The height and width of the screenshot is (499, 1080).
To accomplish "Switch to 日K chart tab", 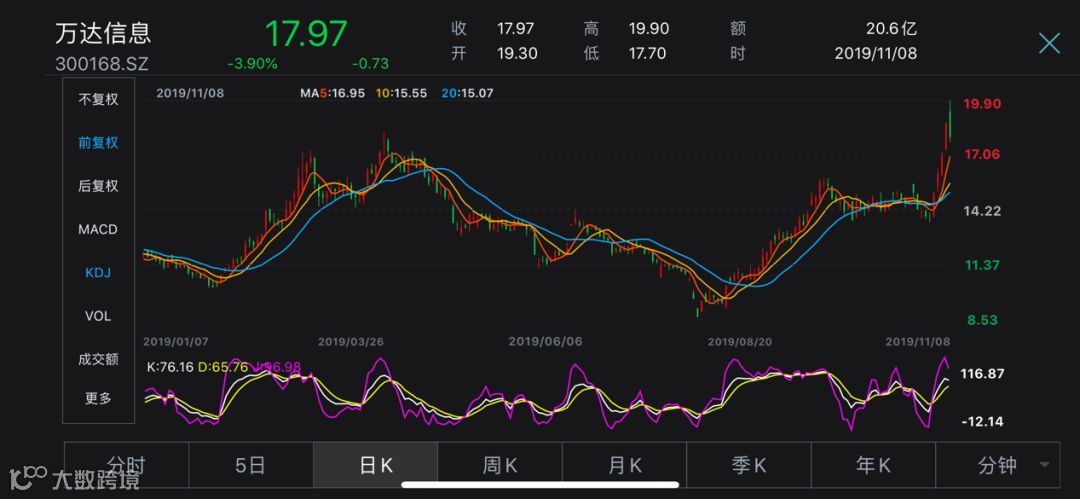I will [375, 465].
